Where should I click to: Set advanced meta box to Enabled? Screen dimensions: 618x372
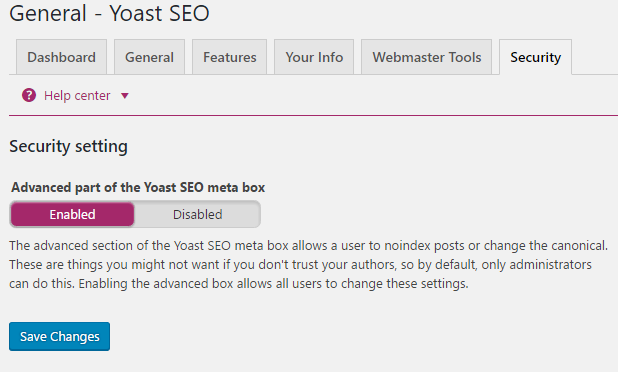click(73, 214)
